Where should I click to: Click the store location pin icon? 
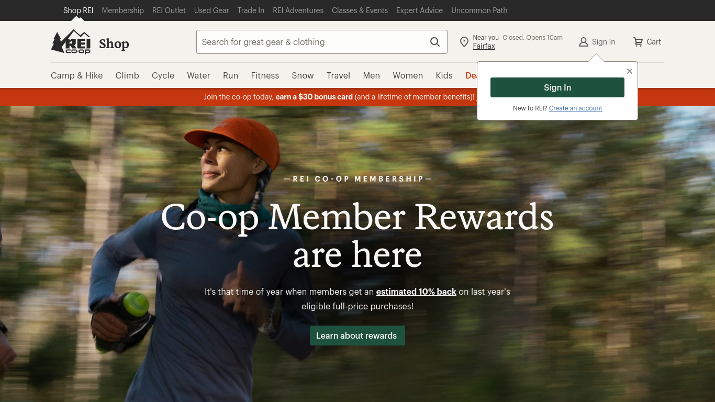(464, 42)
